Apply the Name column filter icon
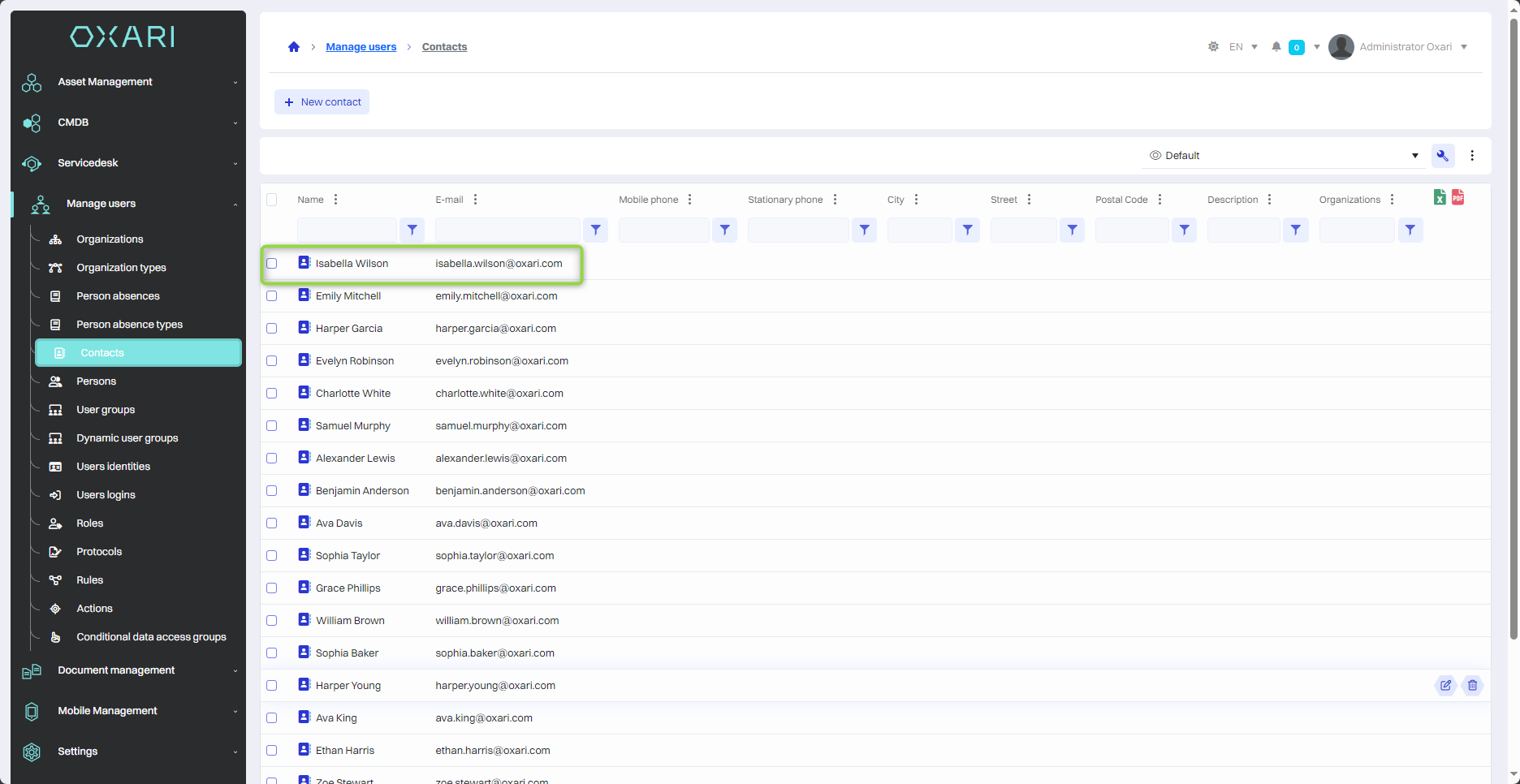This screenshot has height=784, width=1520. click(x=412, y=230)
